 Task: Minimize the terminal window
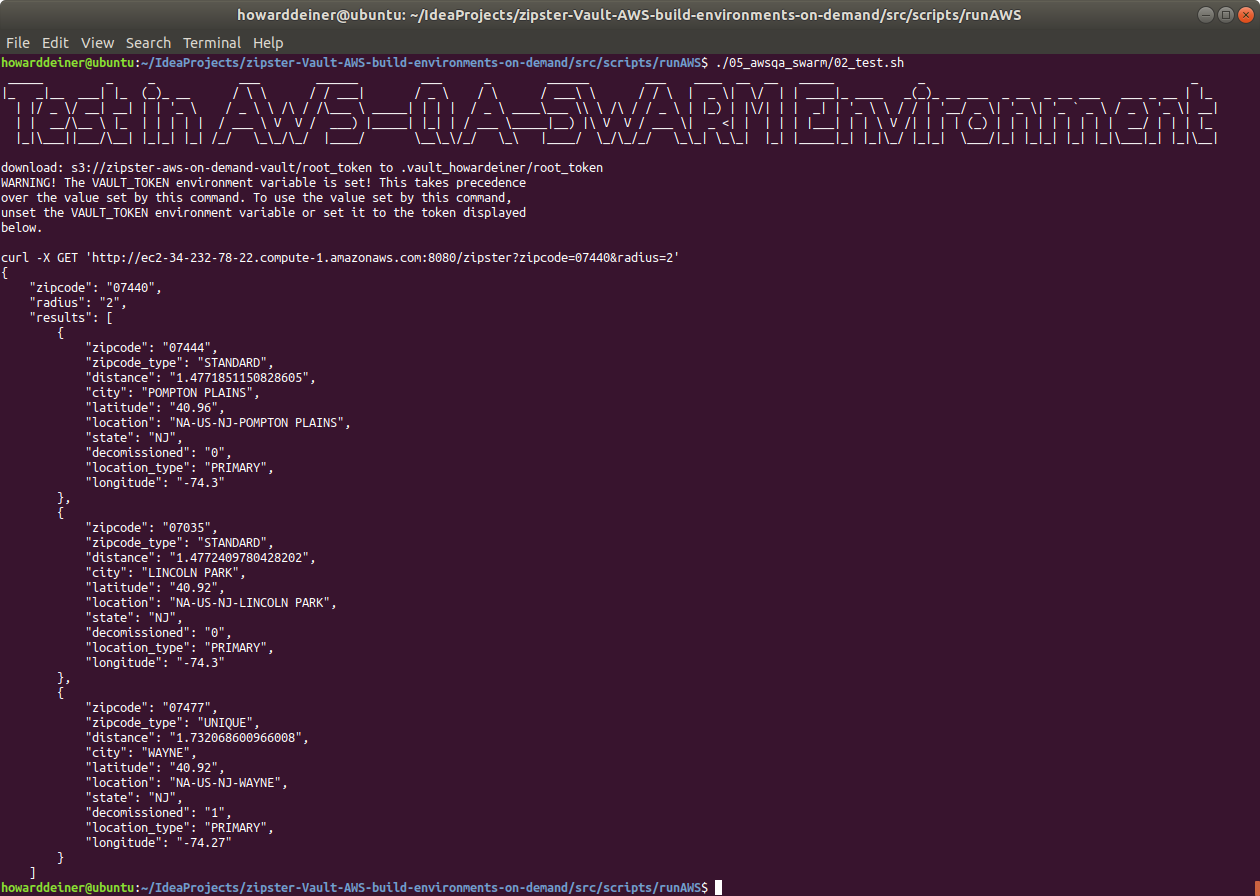coord(1207,14)
